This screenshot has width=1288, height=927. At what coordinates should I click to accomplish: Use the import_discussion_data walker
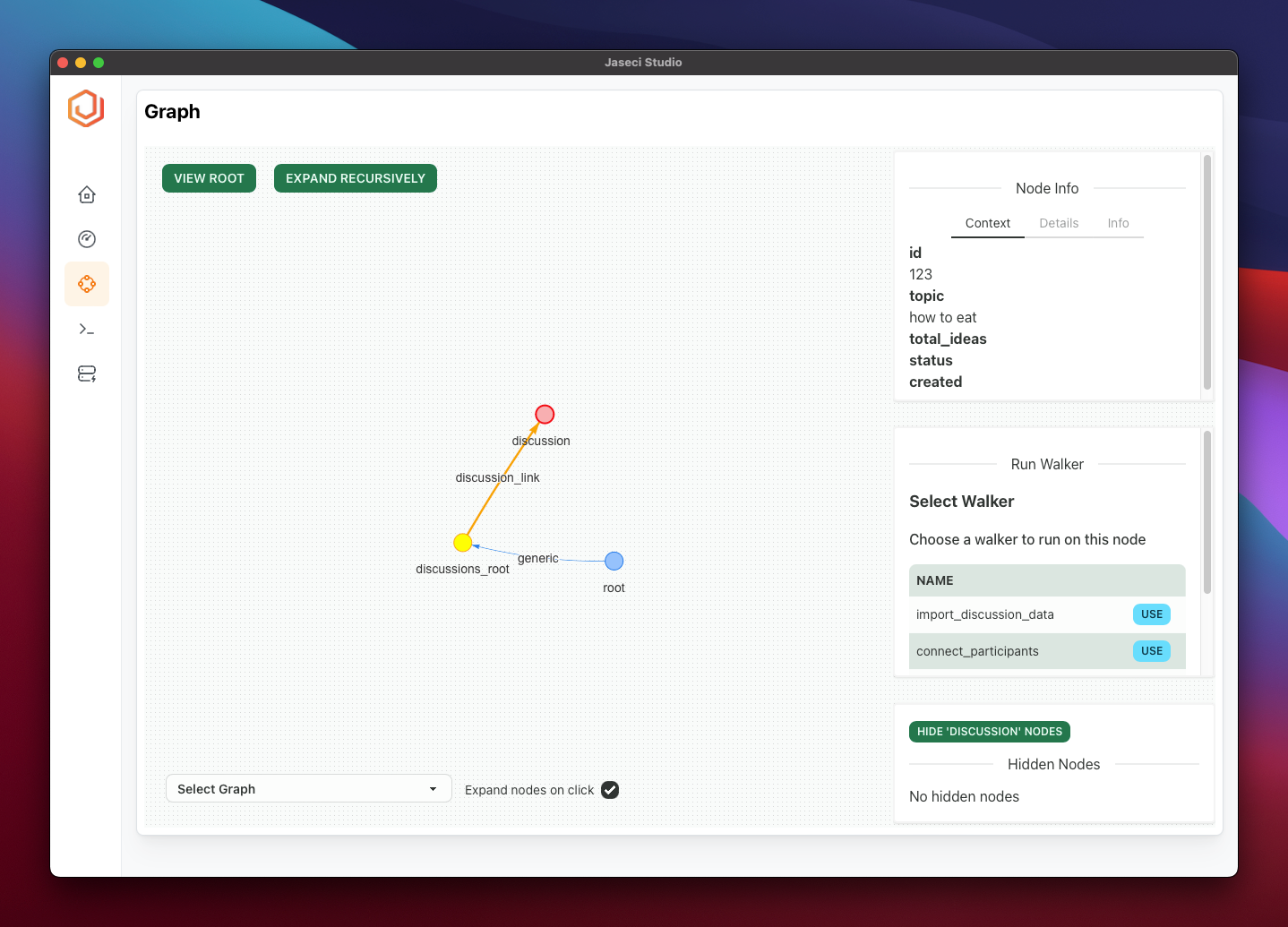[x=1151, y=614]
